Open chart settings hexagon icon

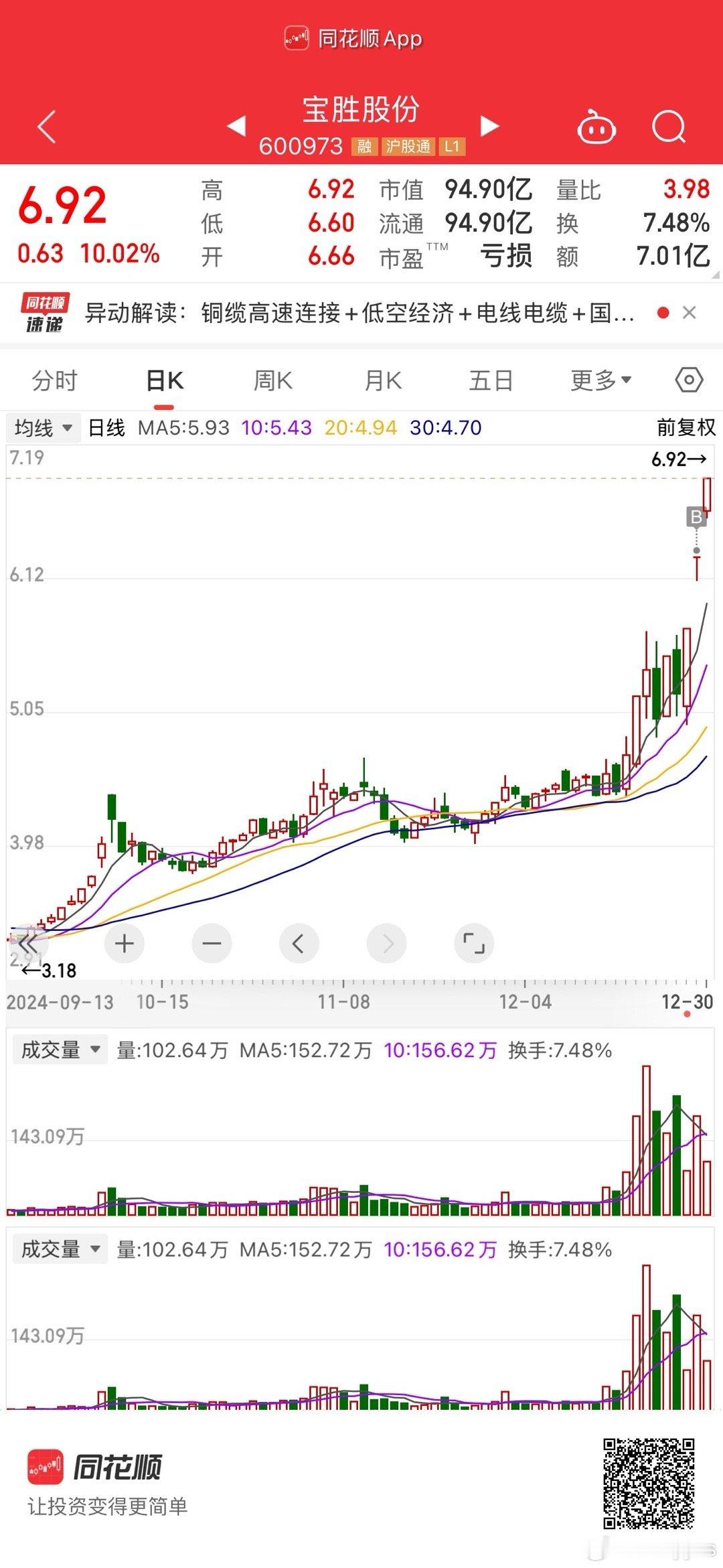pyautogui.click(x=689, y=380)
